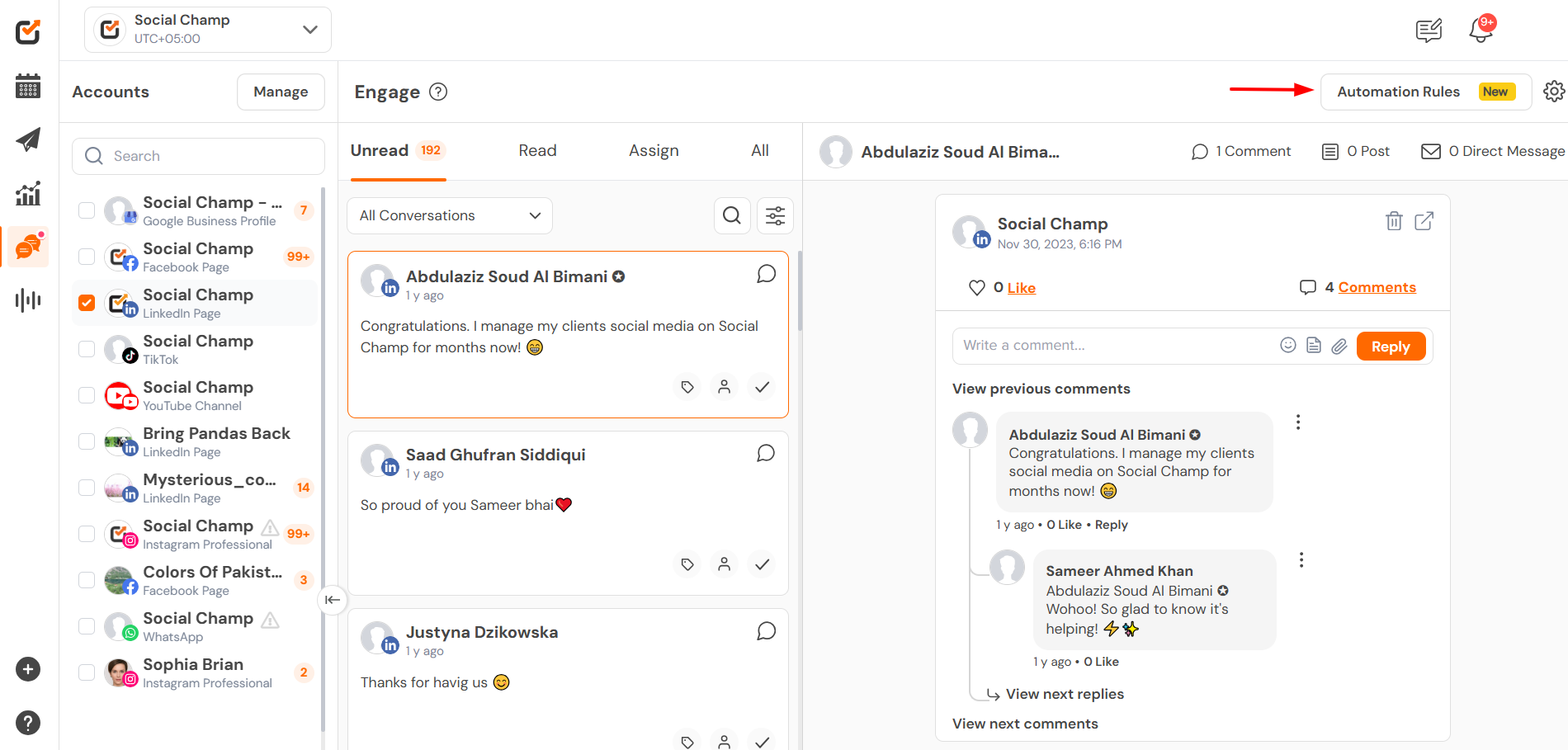Open the Social Champ workspace dropdown
This screenshot has height=750, width=1568.
[208, 30]
